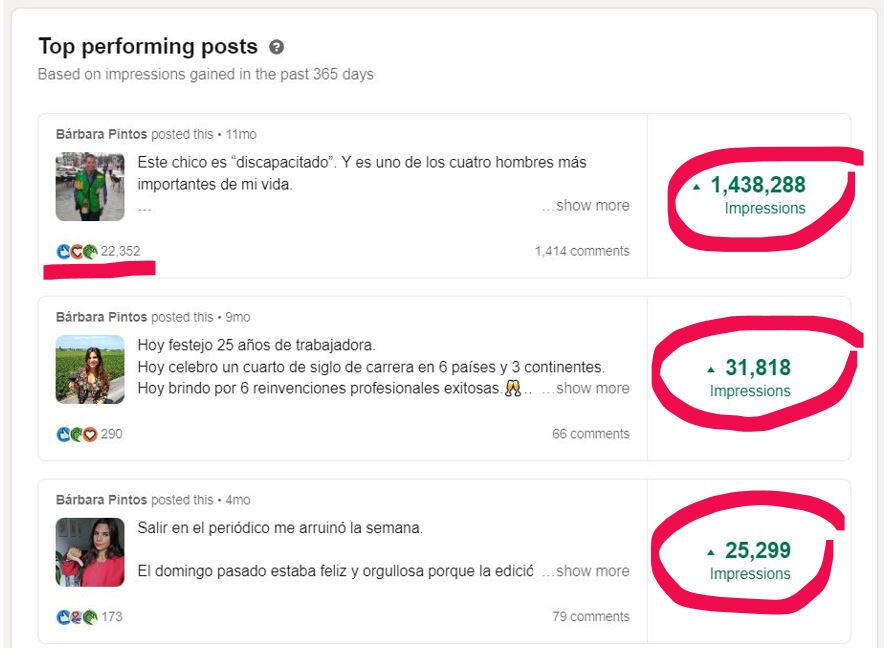
Task: Click Bárbara Pintos name on the 4mo post
Action: 101,500
